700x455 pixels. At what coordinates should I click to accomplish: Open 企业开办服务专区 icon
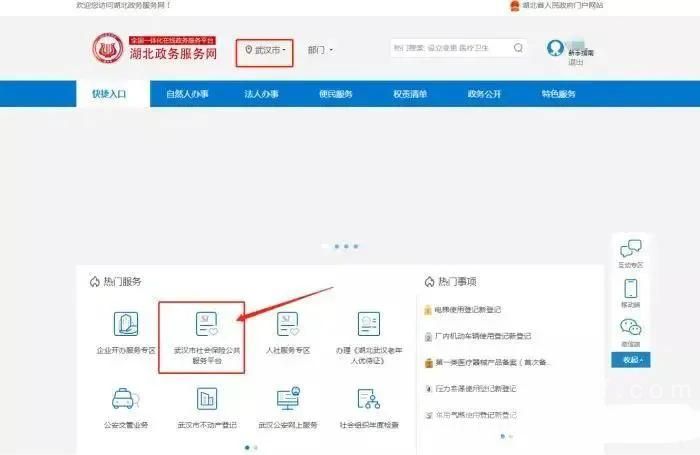tap(126, 325)
